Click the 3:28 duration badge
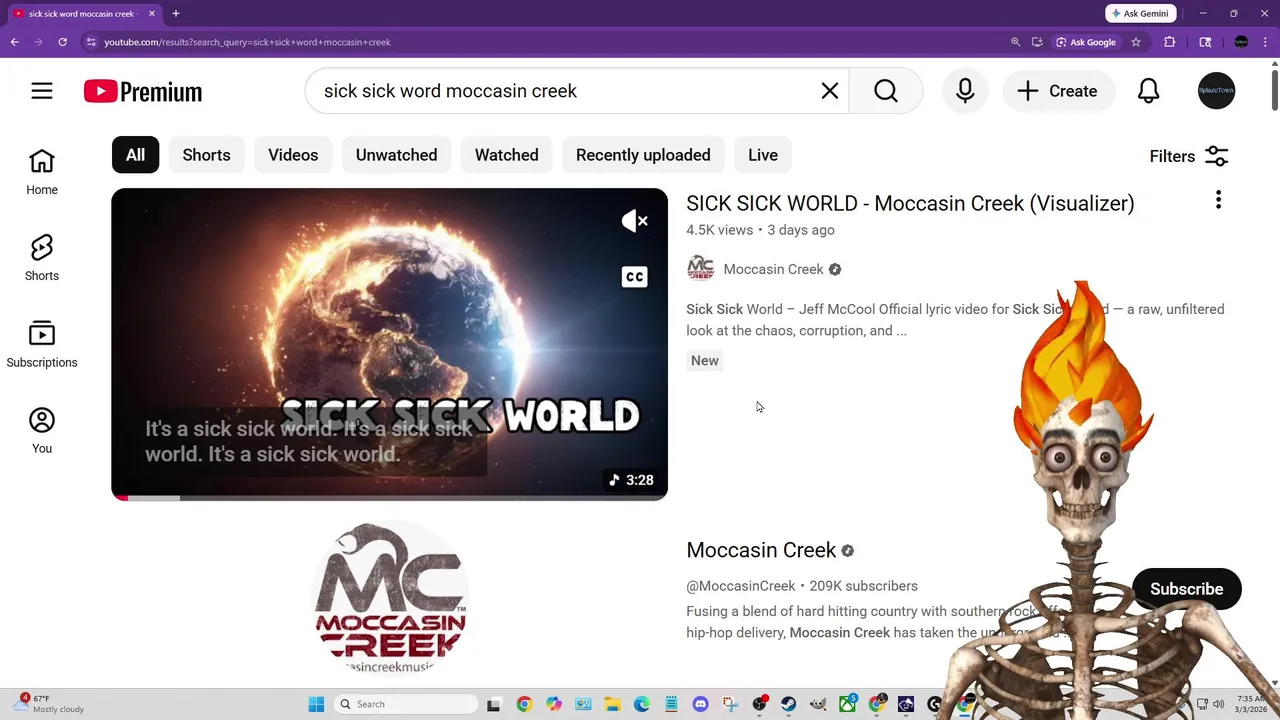The image size is (1280, 720). click(x=631, y=480)
